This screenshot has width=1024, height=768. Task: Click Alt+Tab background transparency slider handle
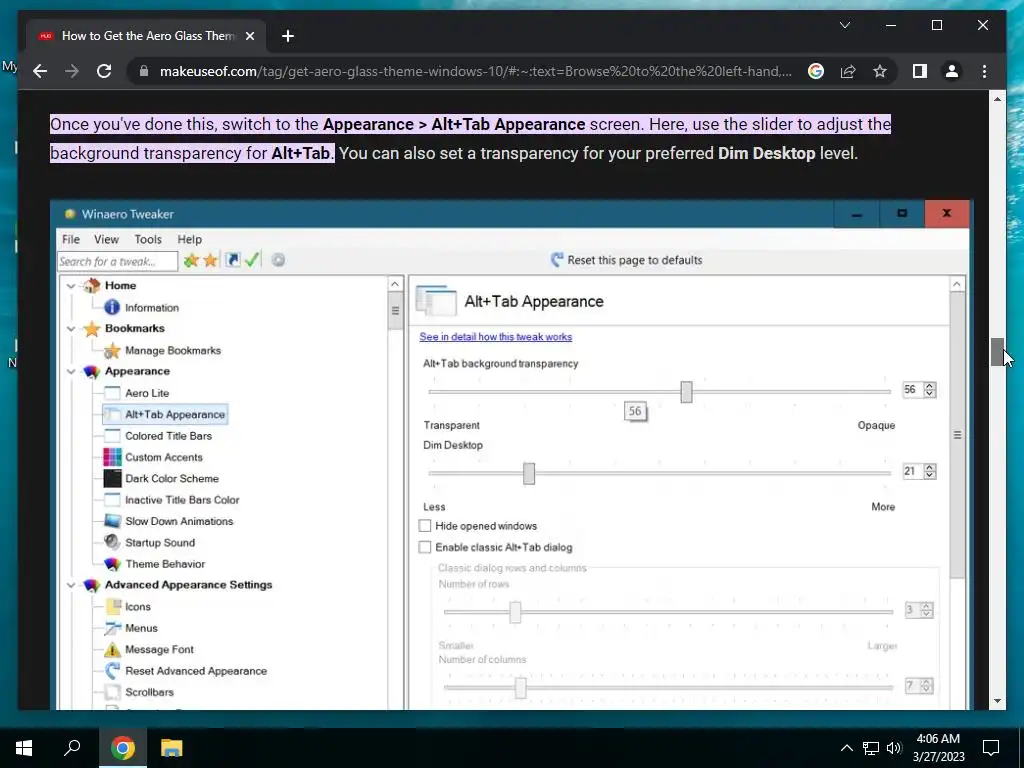(x=686, y=392)
